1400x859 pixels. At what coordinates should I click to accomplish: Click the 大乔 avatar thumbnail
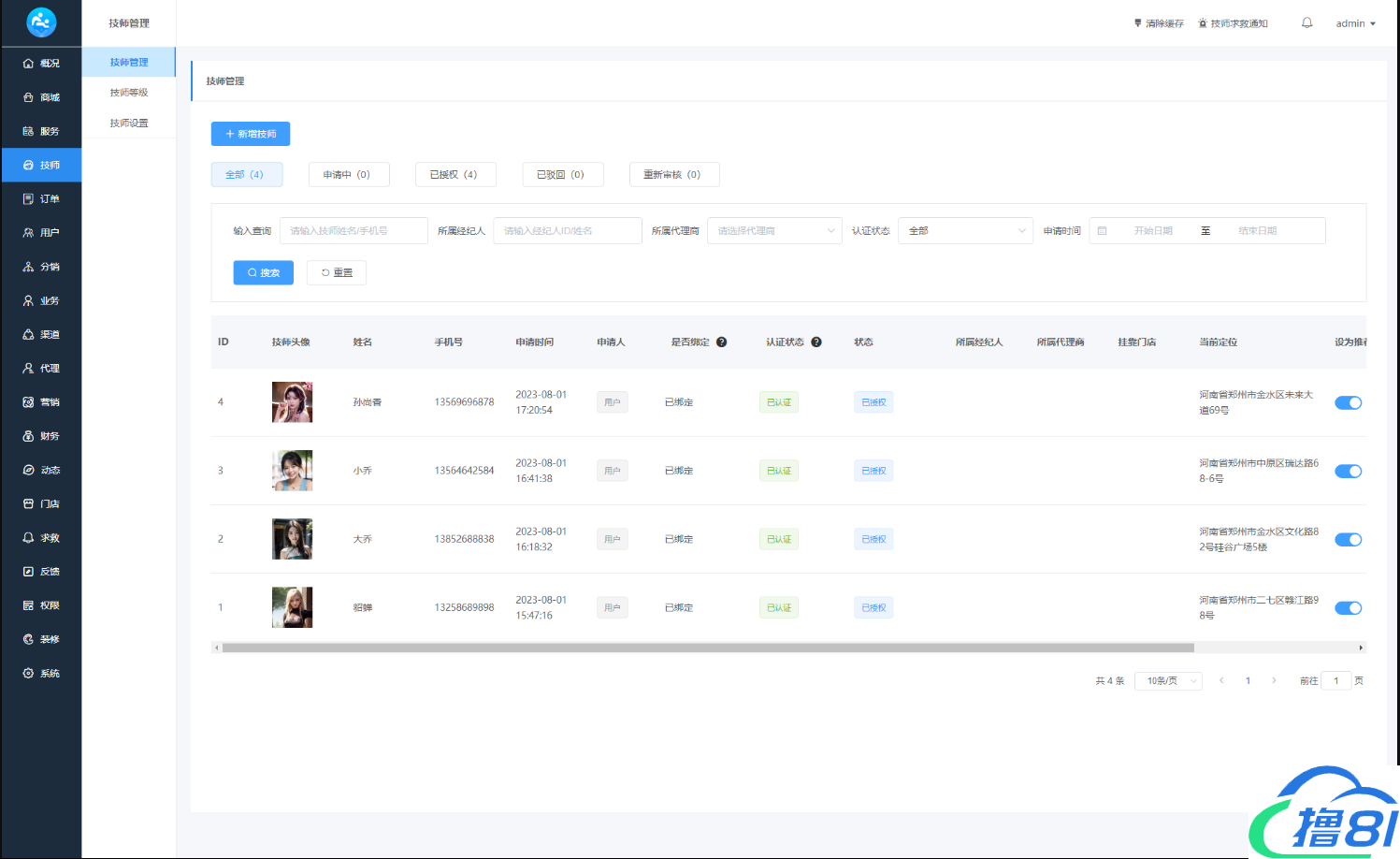(x=292, y=539)
